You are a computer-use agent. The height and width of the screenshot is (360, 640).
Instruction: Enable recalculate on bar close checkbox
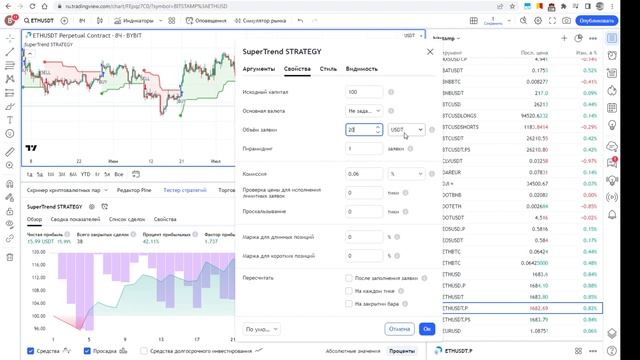[349, 304]
